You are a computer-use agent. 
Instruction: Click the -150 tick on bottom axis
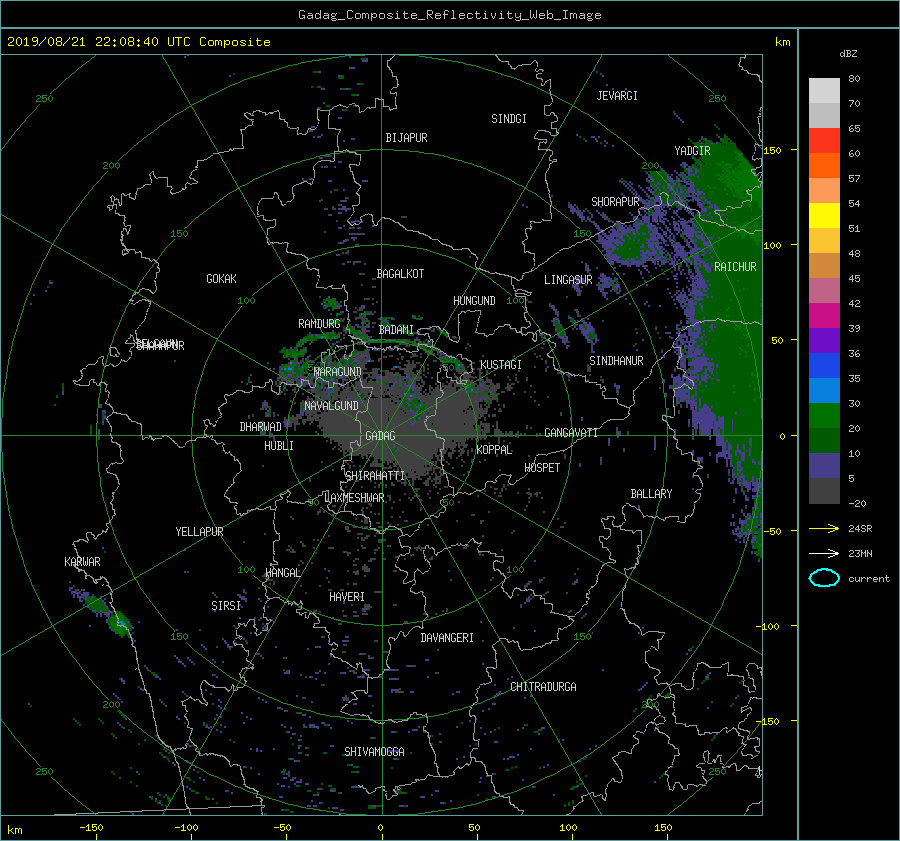91,827
